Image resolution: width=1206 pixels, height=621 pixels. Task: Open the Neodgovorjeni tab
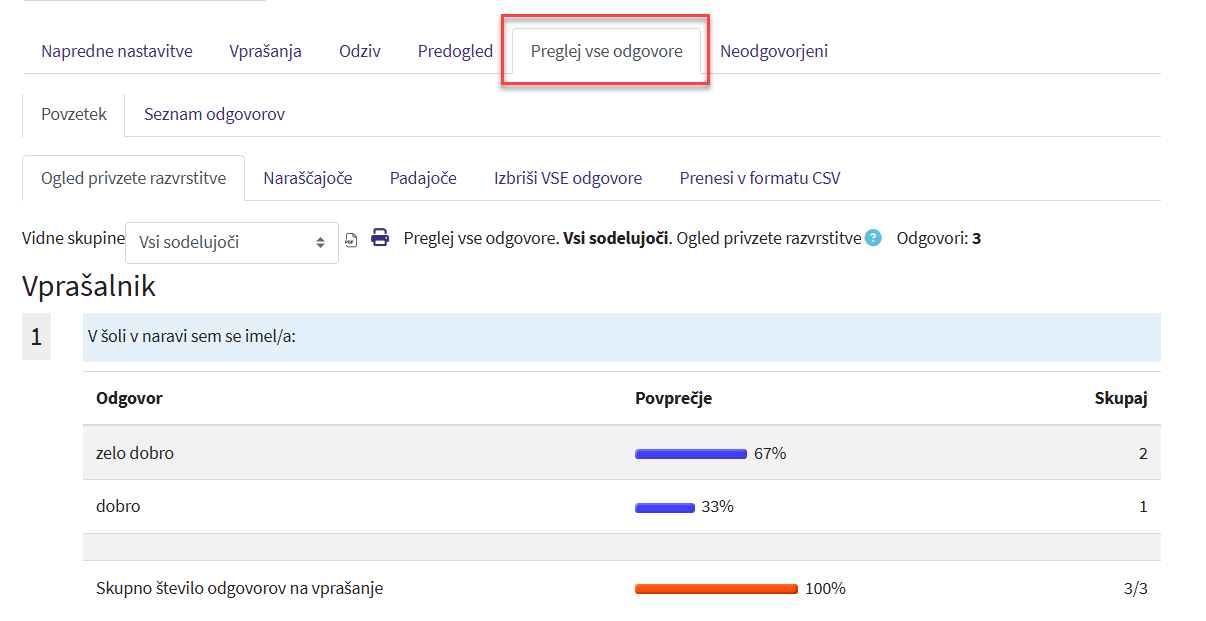coord(774,51)
